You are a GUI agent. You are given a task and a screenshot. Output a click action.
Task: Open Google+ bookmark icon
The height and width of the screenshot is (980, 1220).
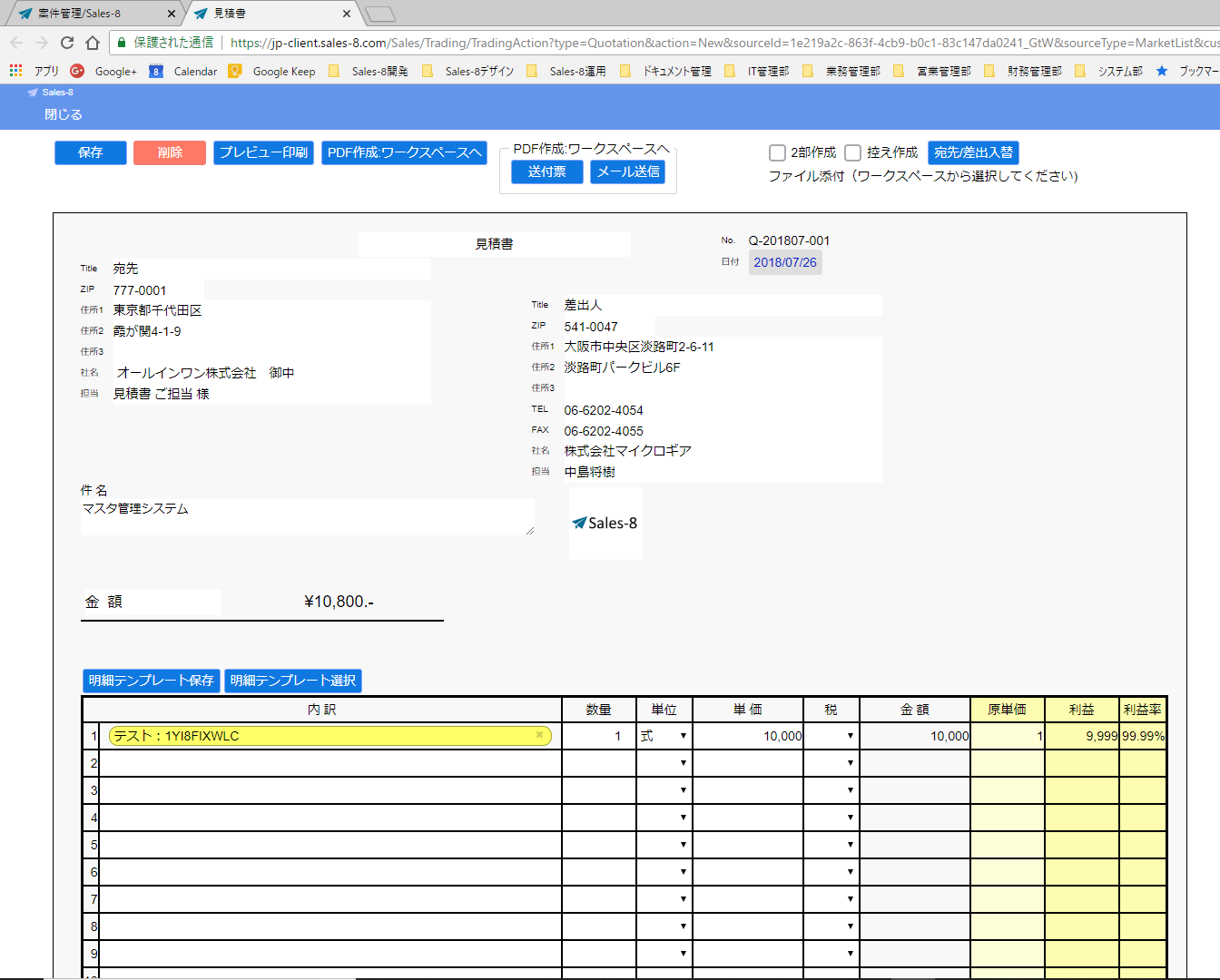click(77, 71)
